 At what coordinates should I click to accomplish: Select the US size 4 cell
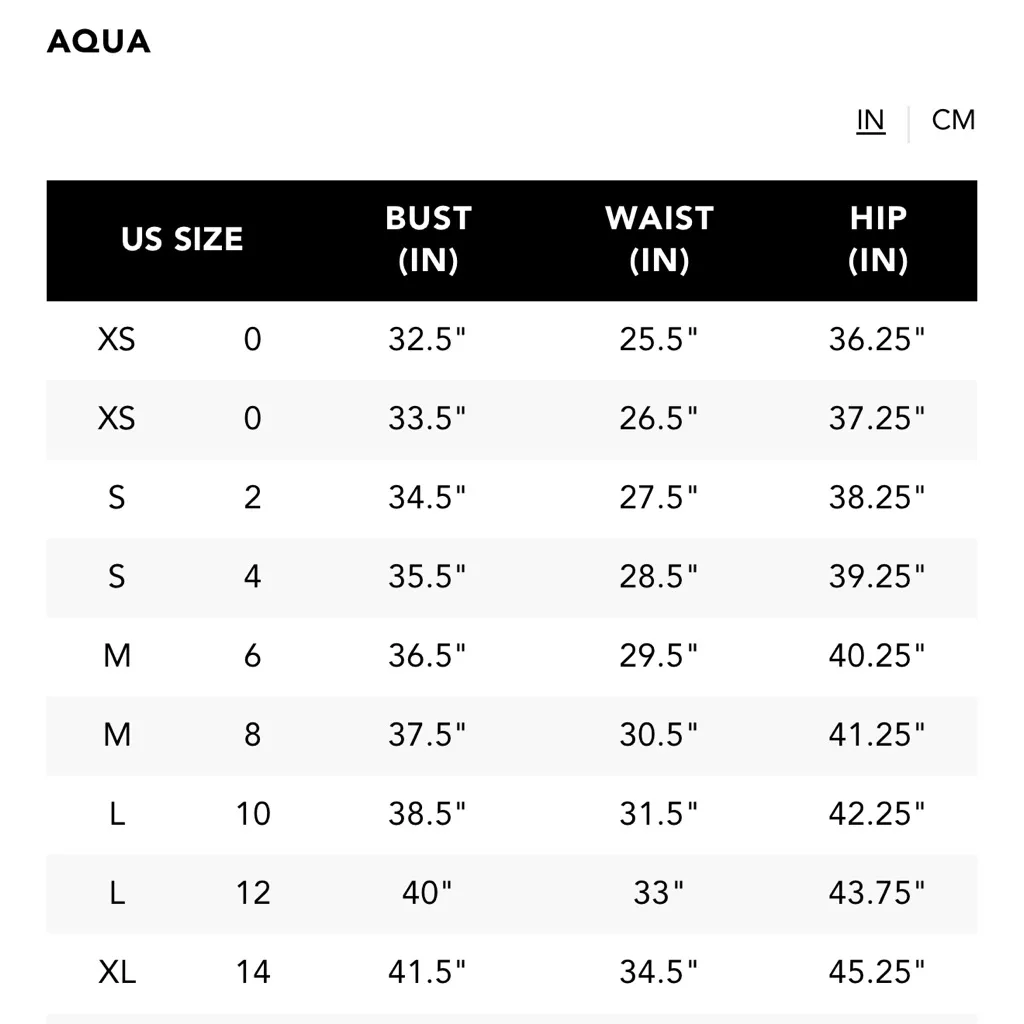[x=252, y=577]
